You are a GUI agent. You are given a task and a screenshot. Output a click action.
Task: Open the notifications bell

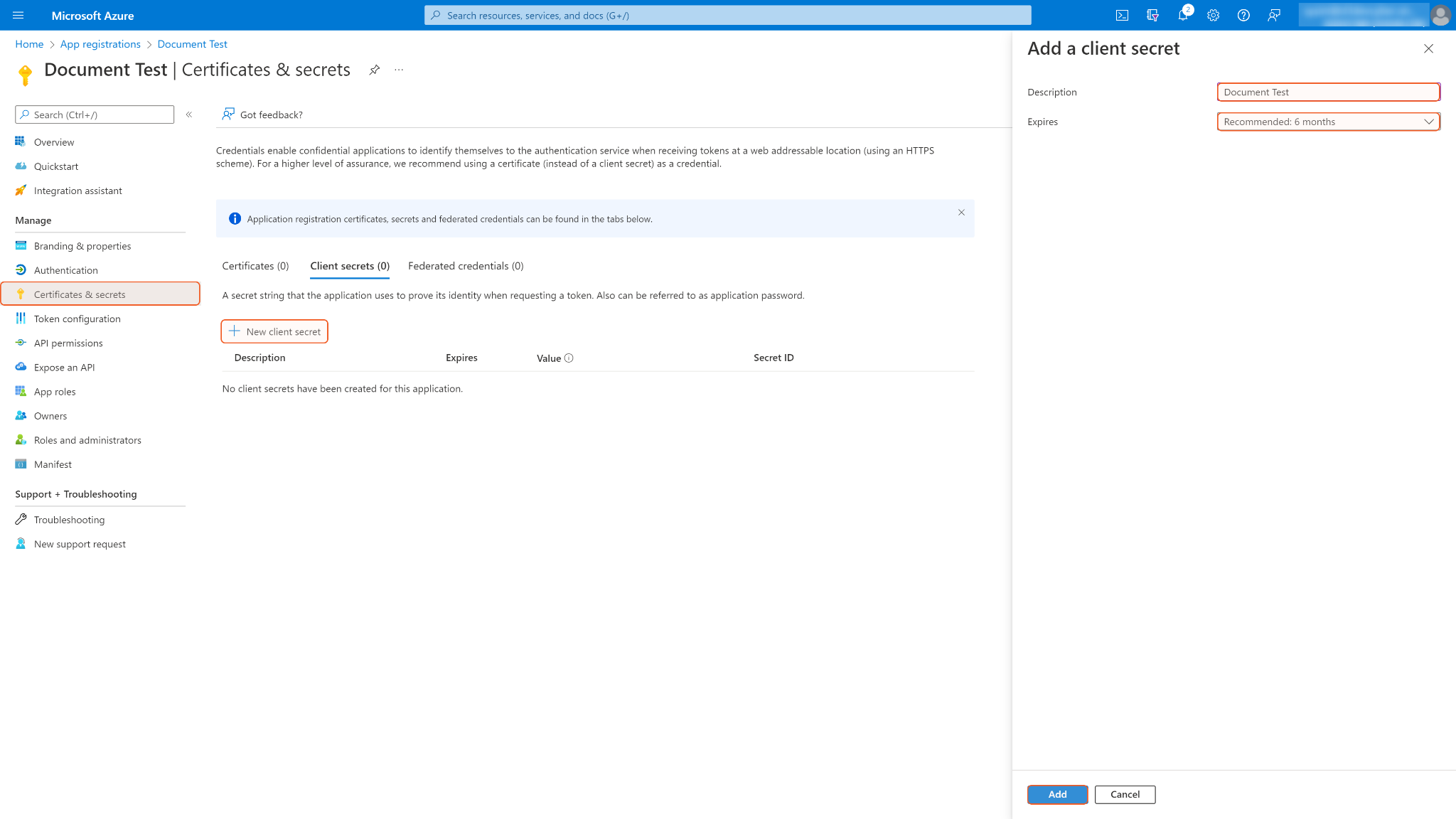(1183, 16)
